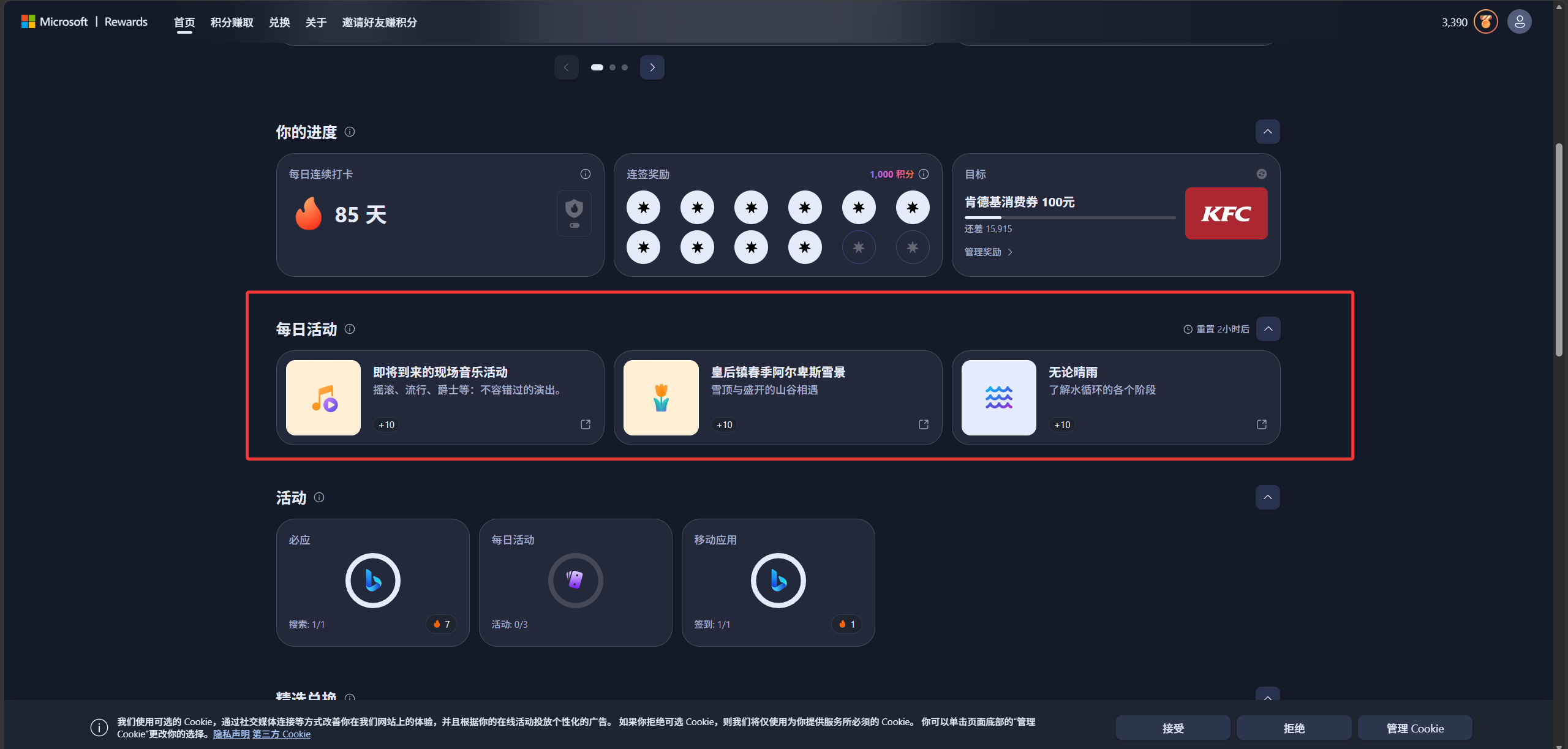Open external link icon on 皇后镇春季阿尔卑斯雪景

click(924, 424)
